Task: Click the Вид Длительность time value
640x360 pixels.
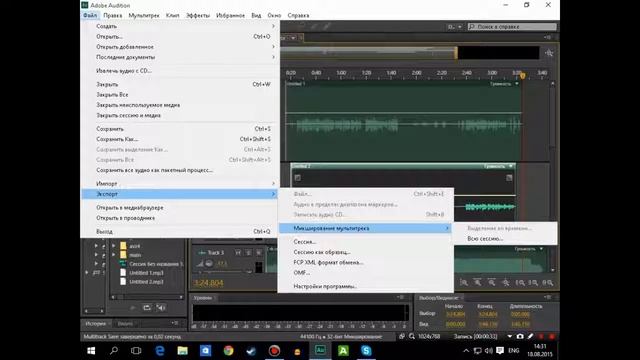Action: (520, 324)
